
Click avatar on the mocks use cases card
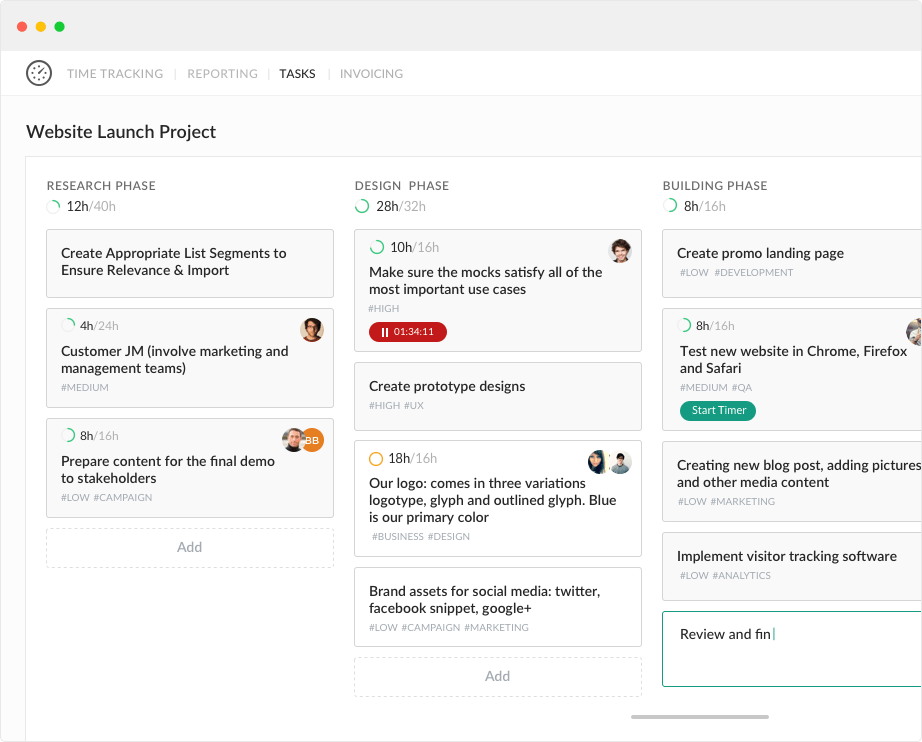click(x=620, y=251)
